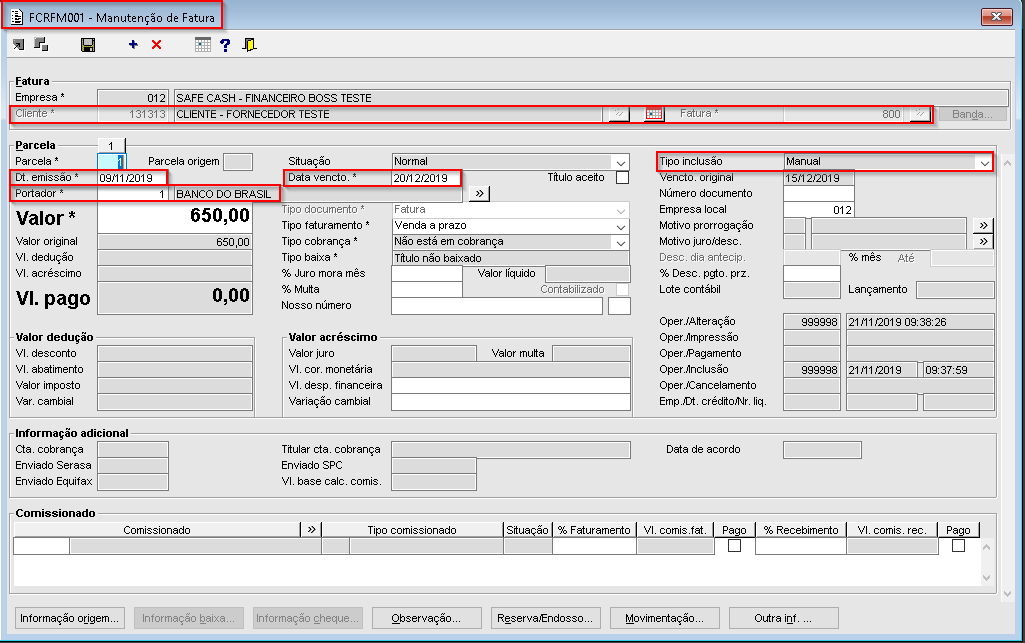Click the document icon in window title bar

pyautogui.click(x=17, y=17)
